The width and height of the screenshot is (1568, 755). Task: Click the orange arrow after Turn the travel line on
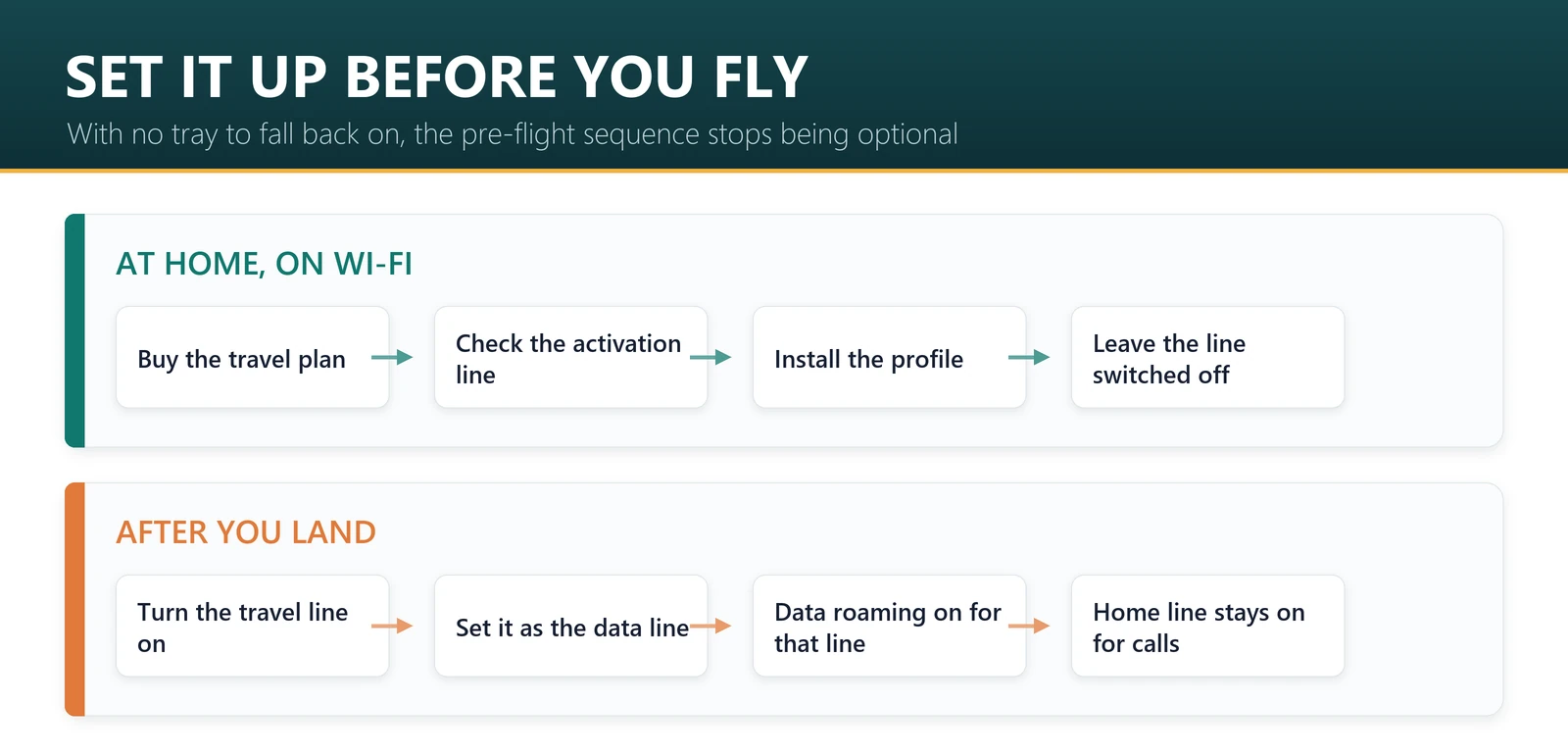pyautogui.click(x=392, y=626)
